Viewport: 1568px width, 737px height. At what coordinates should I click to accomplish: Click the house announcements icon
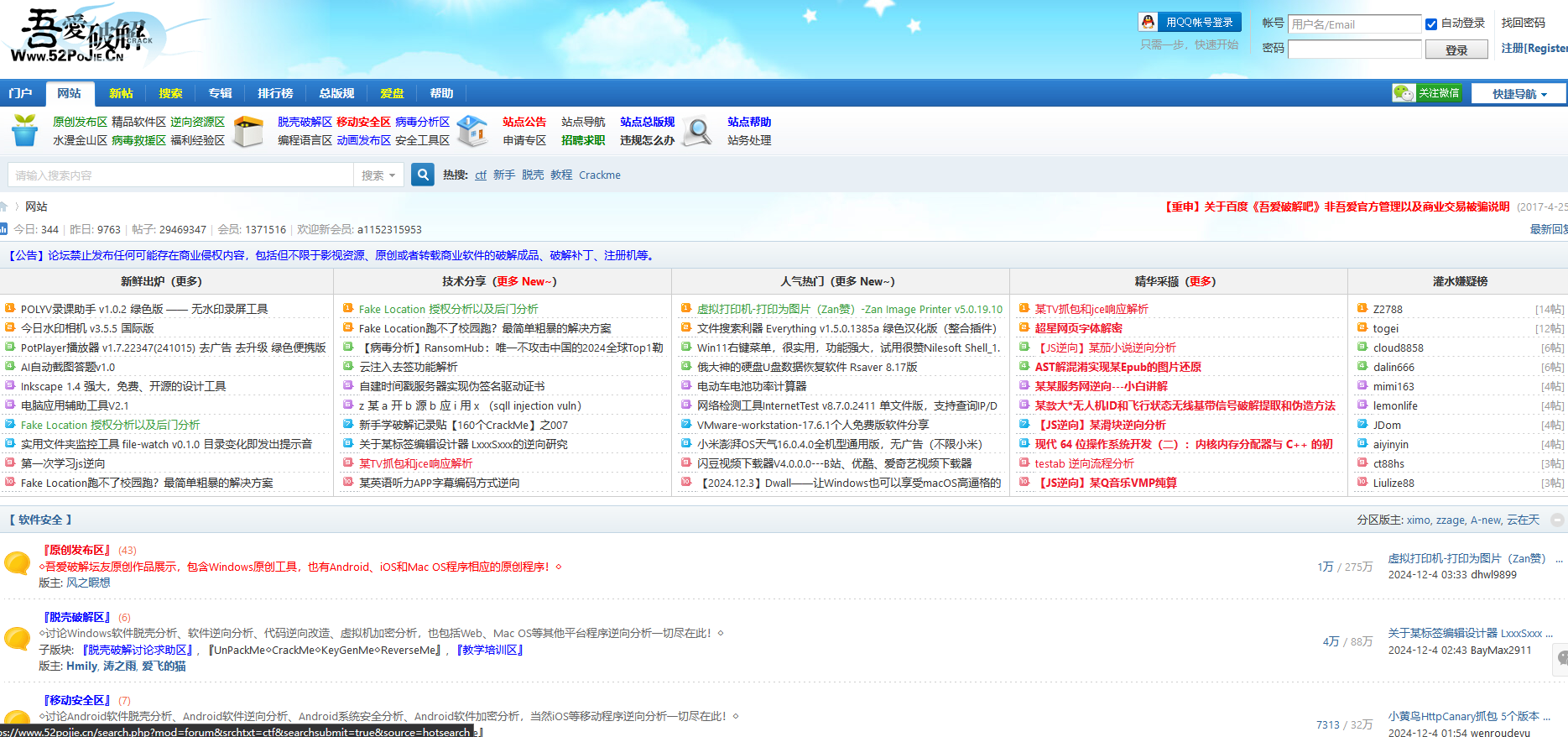(x=472, y=131)
